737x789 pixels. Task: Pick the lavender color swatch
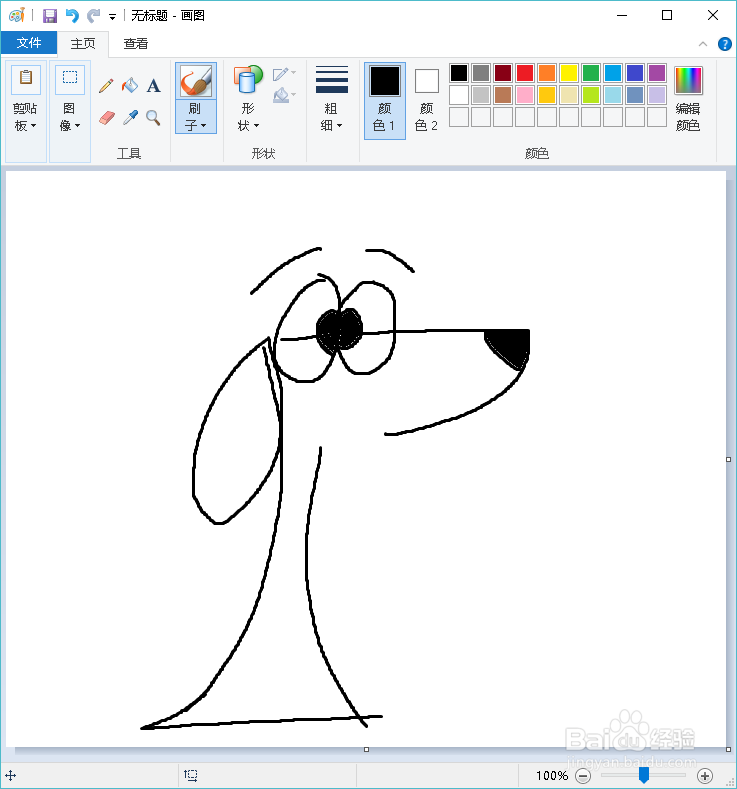[657, 95]
